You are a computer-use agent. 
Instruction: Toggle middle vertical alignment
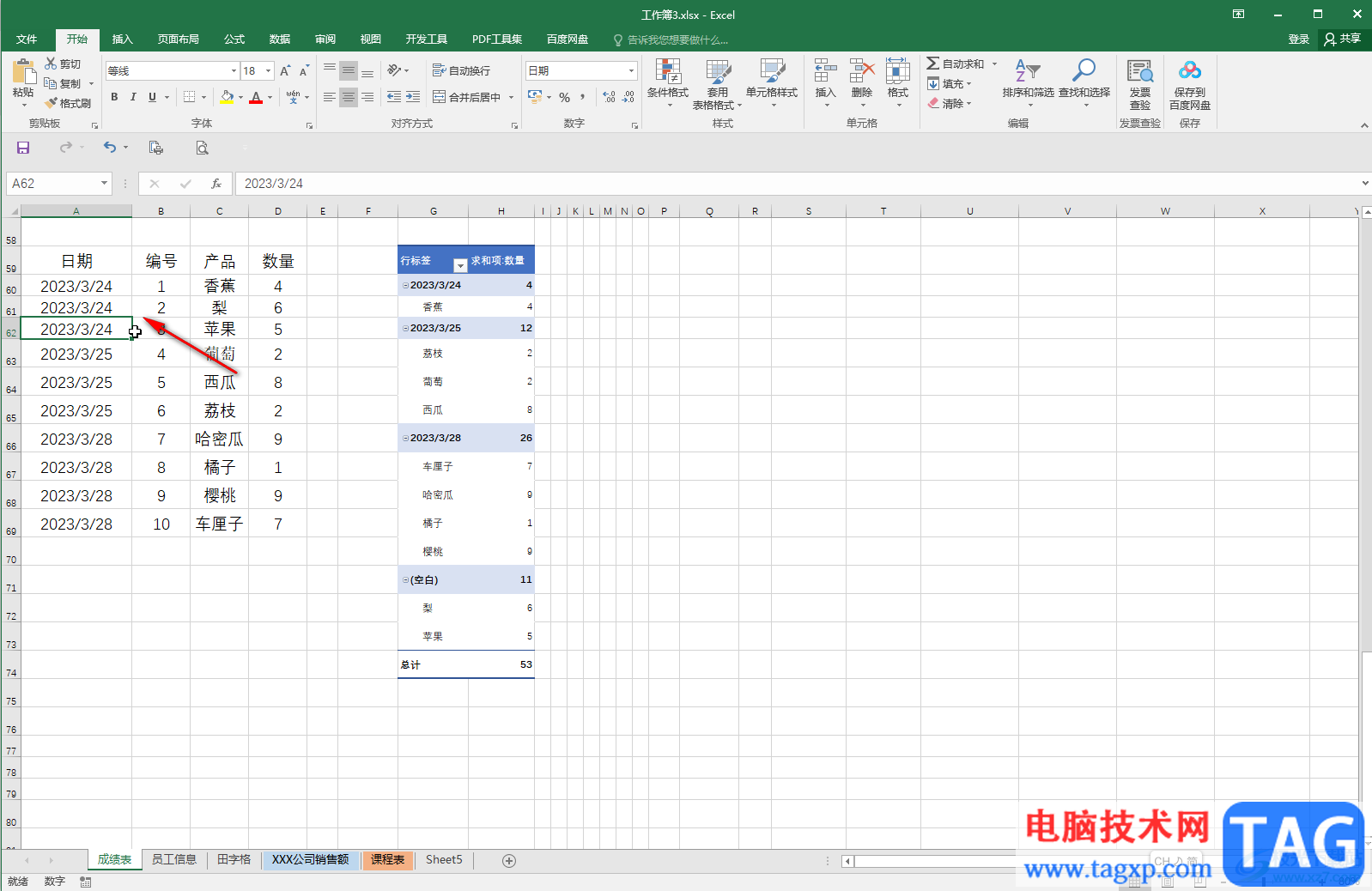coord(349,70)
